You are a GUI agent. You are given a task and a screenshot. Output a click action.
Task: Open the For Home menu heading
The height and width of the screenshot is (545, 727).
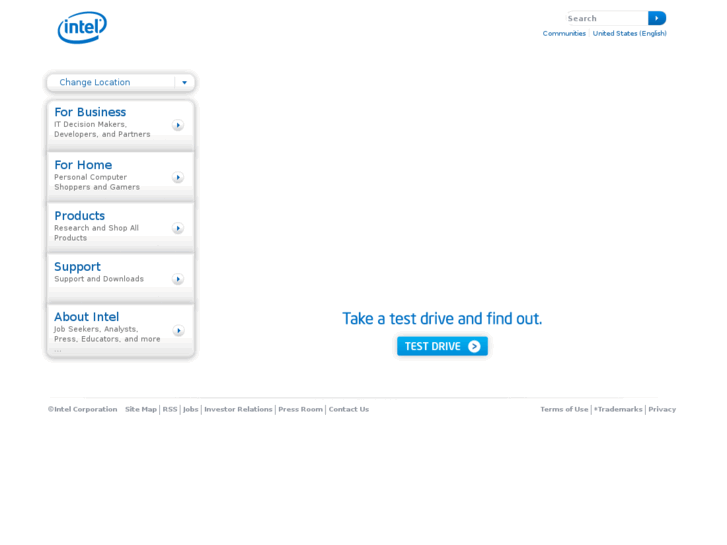tap(83, 165)
